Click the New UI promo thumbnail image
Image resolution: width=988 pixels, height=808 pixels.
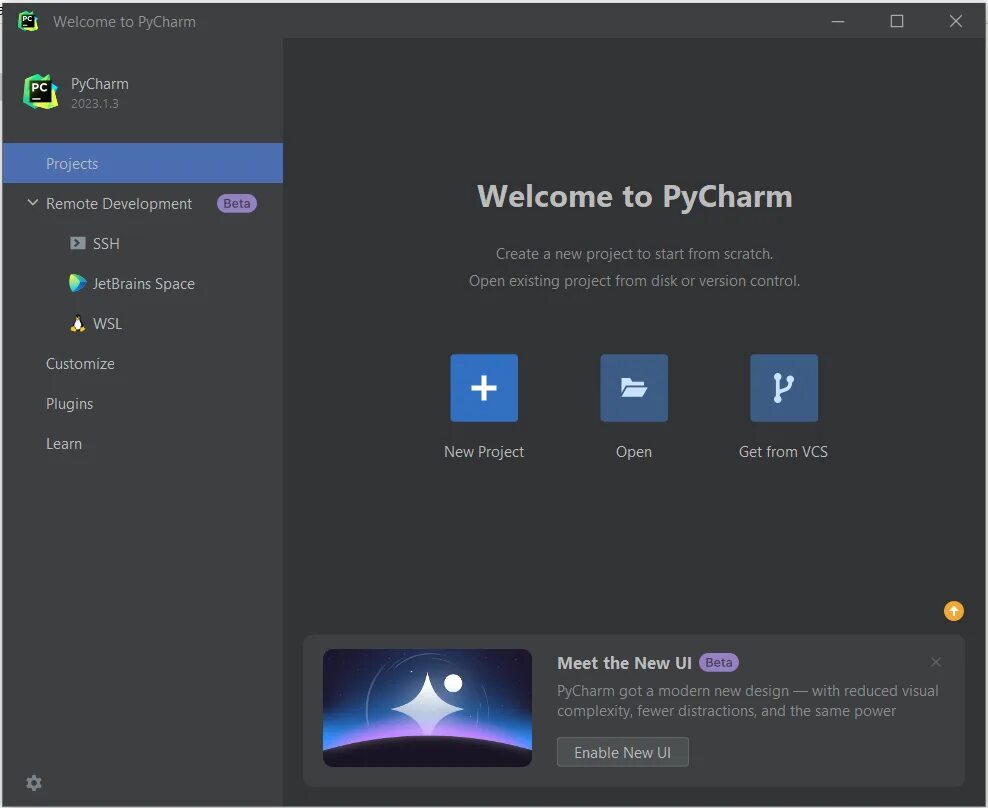(427, 708)
